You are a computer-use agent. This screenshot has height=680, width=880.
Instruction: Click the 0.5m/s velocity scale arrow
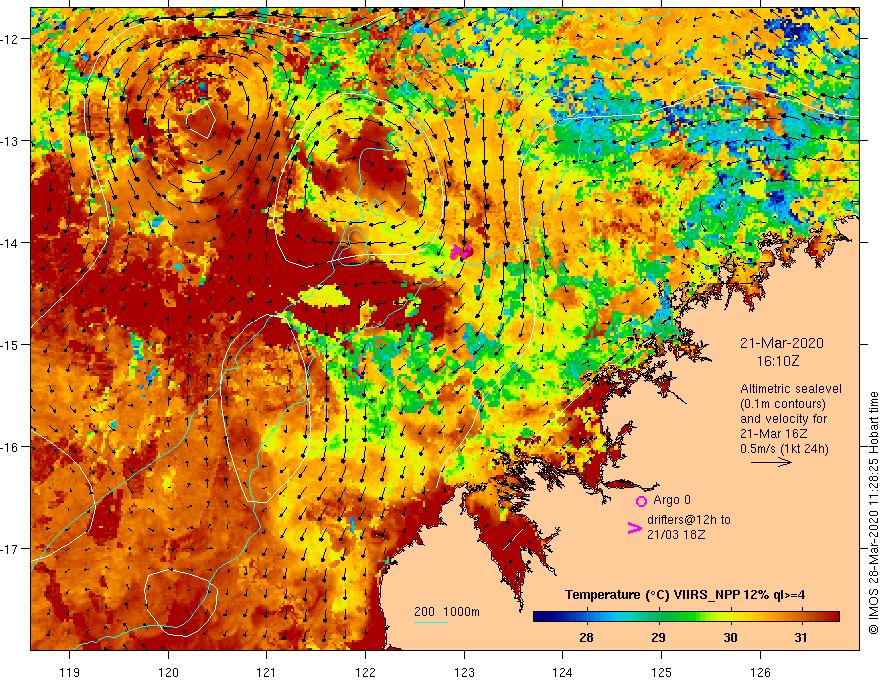coord(771,462)
